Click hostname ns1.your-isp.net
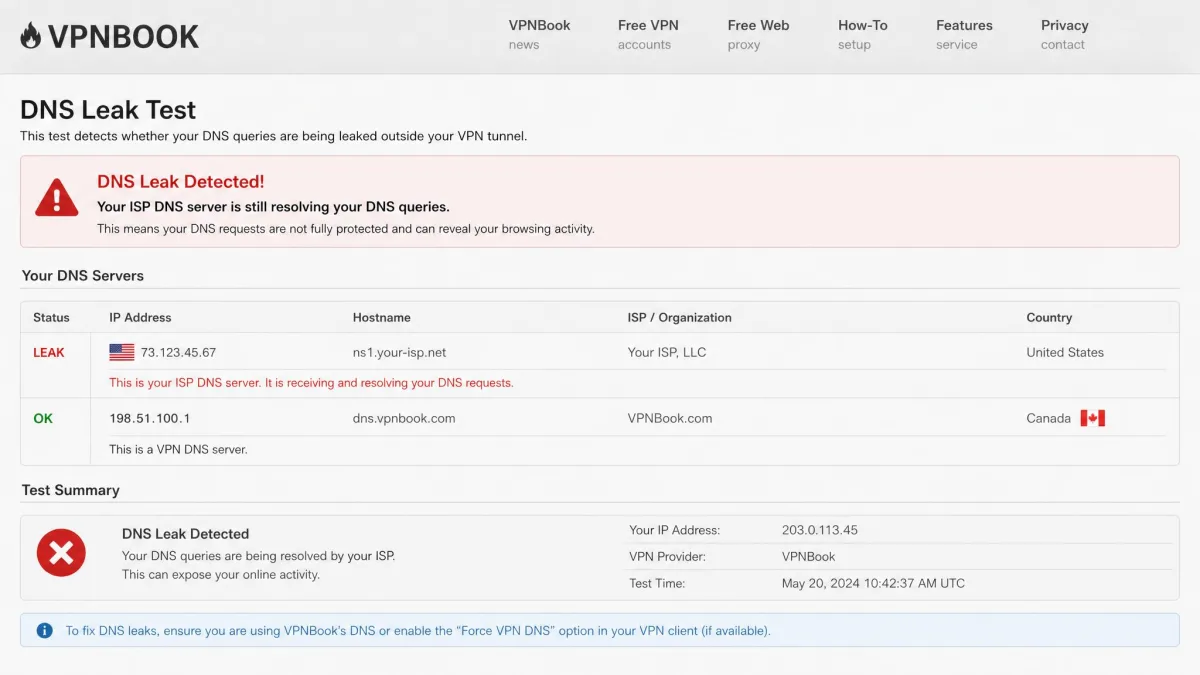Image resolution: width=1200 pixels, height=675 pixels. pos(400,353)
